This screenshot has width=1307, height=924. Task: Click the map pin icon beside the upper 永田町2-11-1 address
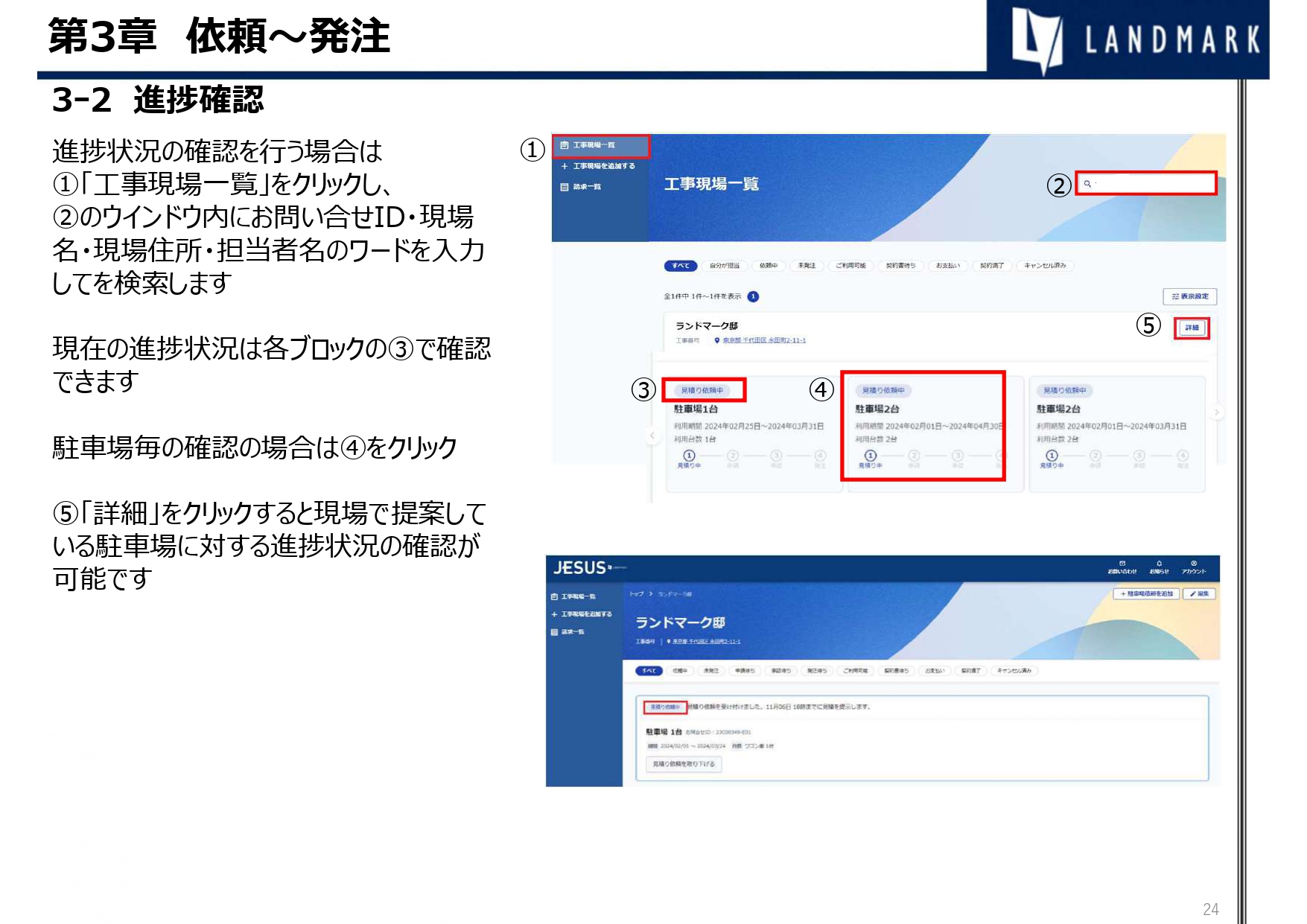click(717, 340)
